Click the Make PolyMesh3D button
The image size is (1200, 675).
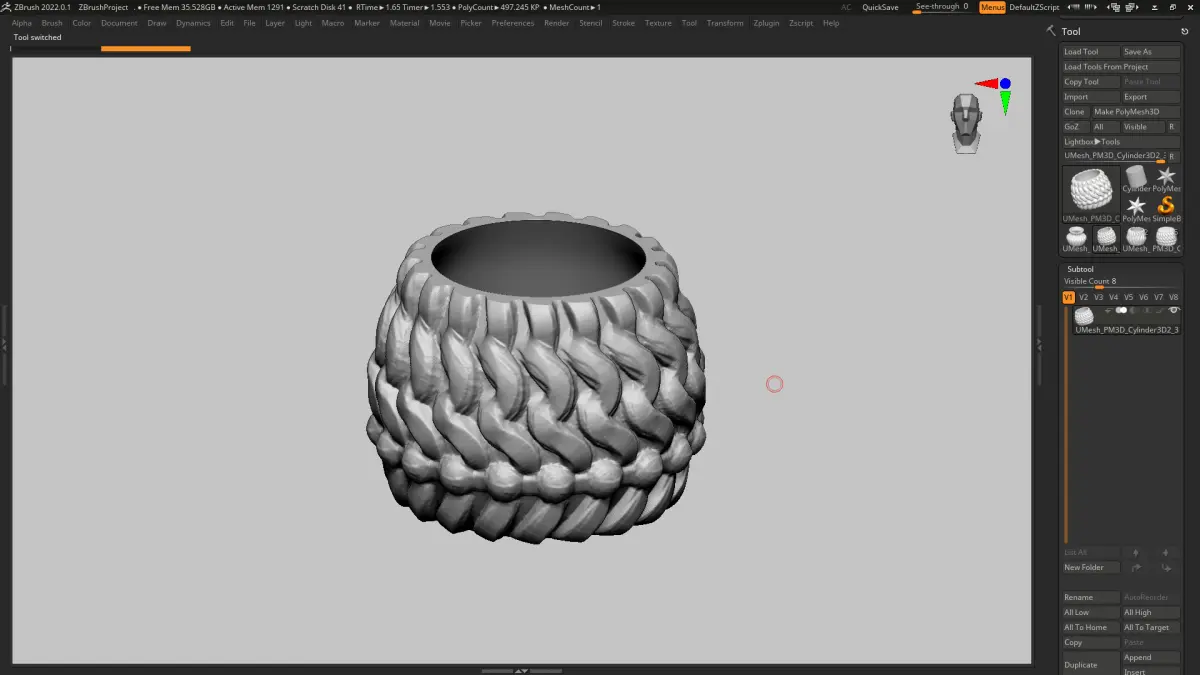point(1136,112)
